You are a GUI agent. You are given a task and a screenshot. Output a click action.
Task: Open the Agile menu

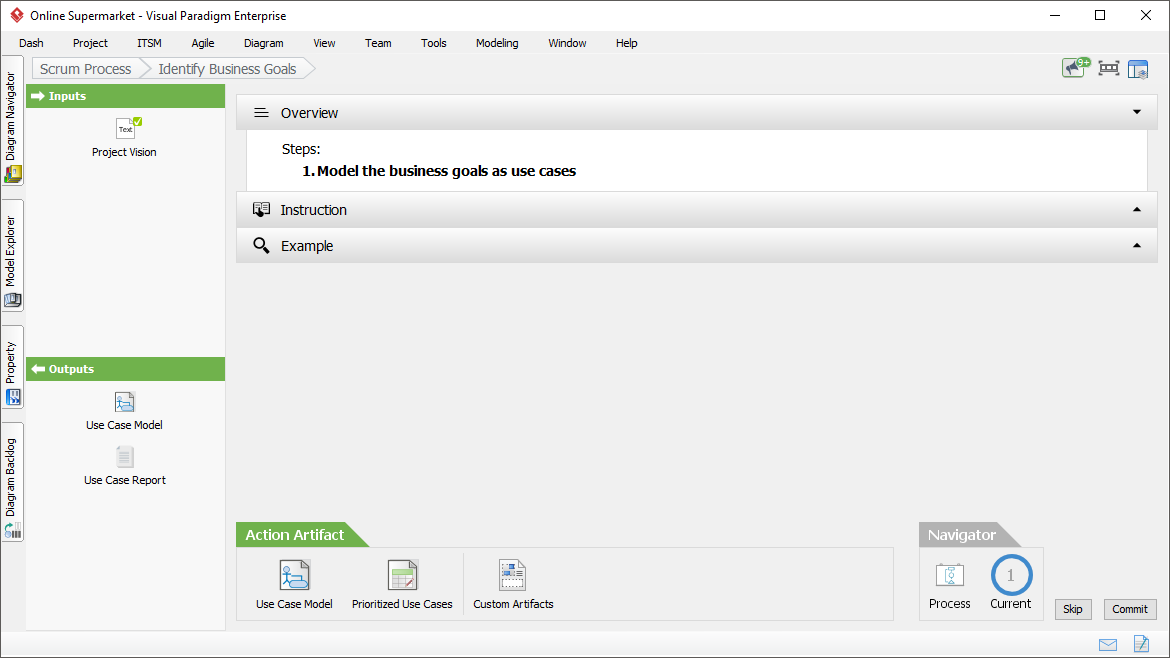(203, 43)
